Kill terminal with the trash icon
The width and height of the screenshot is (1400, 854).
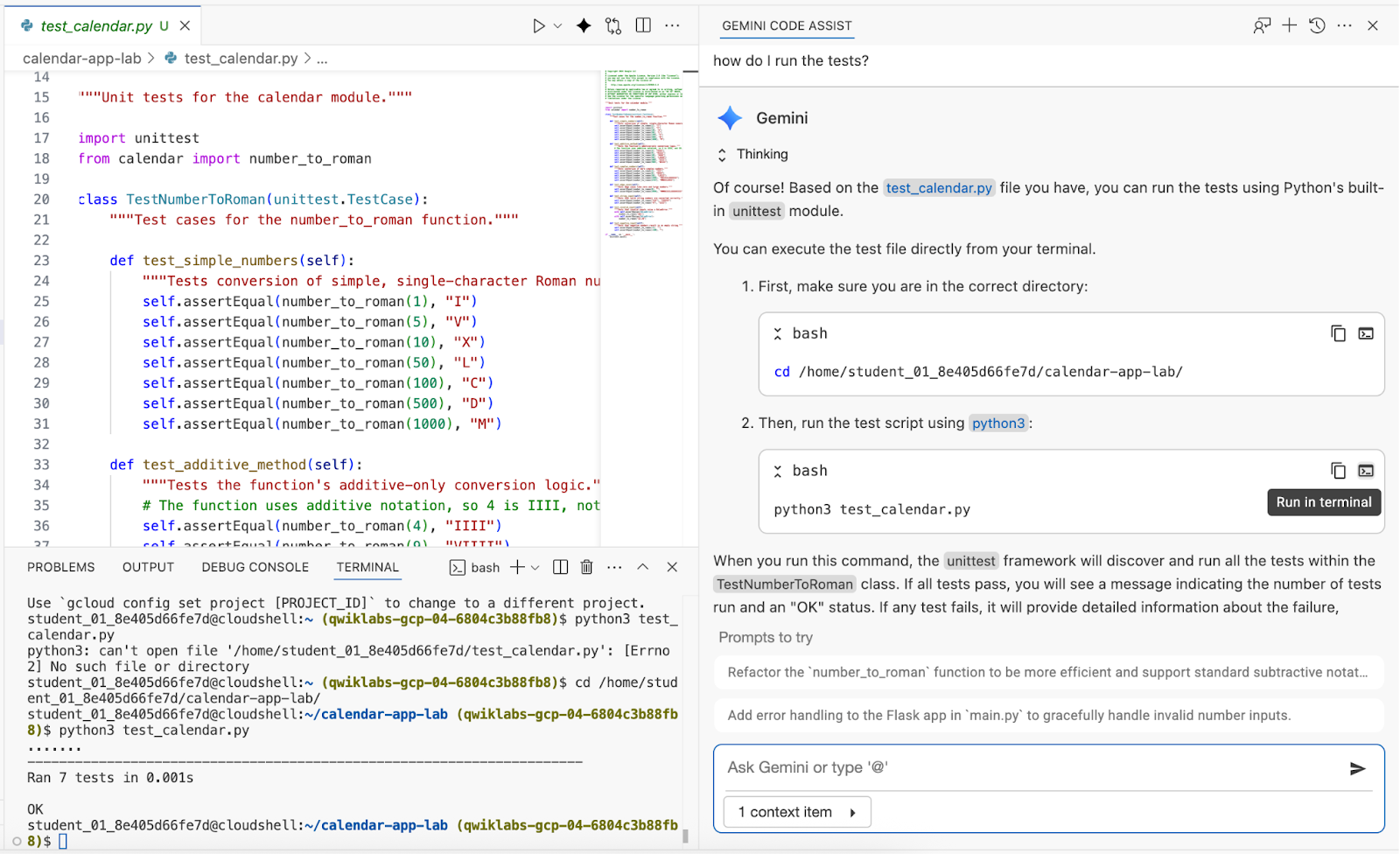(586, 567)
